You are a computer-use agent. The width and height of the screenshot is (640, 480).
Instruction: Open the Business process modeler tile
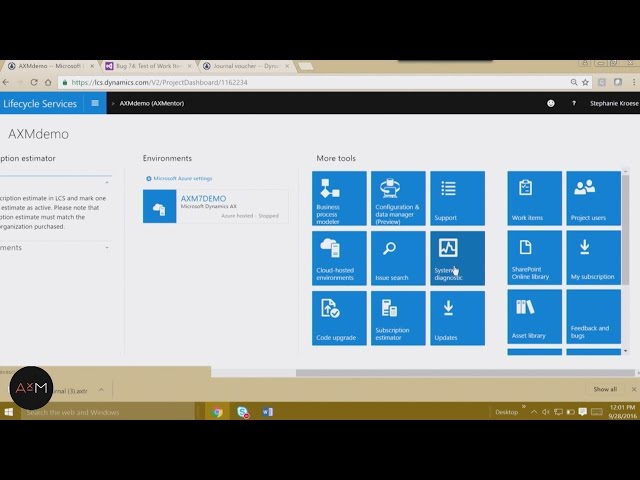click(x=339, y=198)
